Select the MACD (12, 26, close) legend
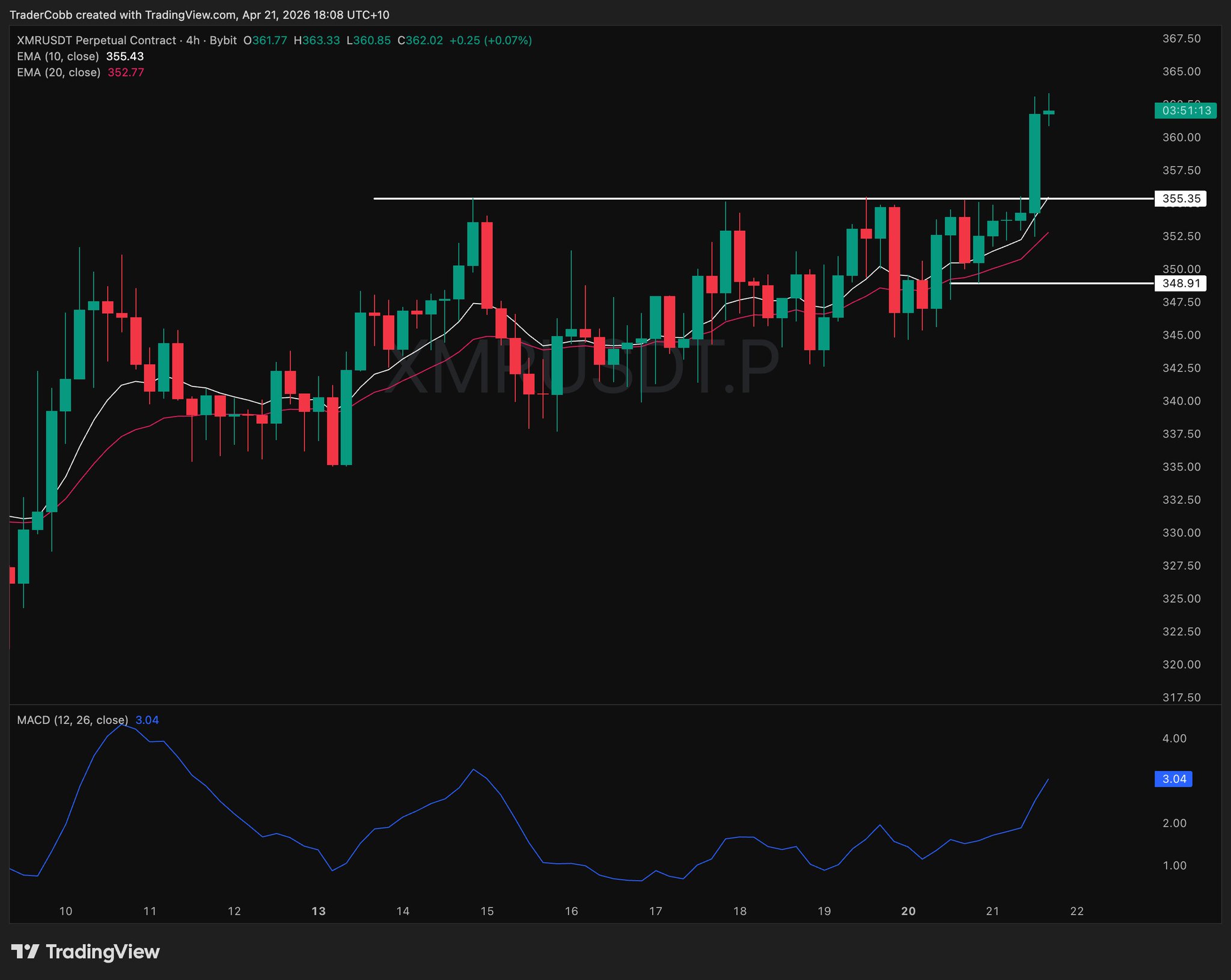 tap(72, 720)
